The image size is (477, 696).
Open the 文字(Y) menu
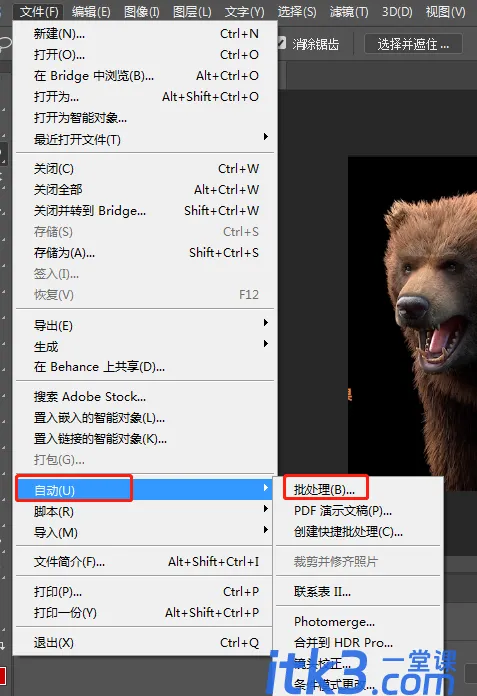pyautogui.click(x=244, y=11)
